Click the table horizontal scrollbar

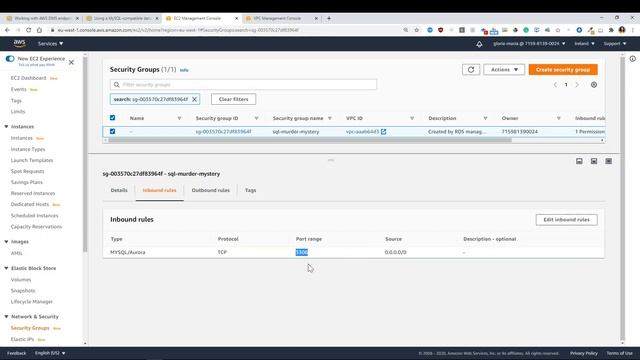tap(310, 140)
